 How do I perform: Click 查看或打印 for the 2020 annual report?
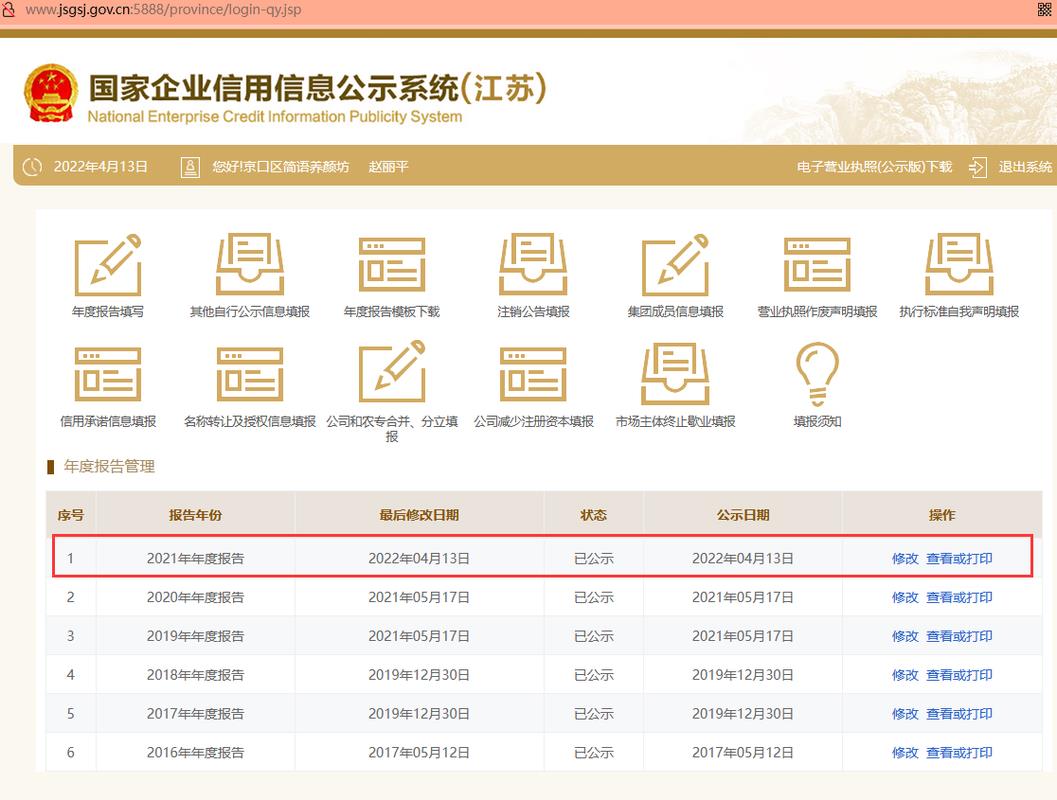[960, 597]
